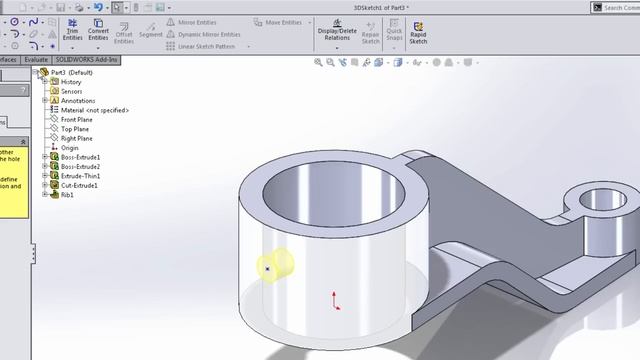Screen dimensions: 640x360
Task: Click the Previous View icon
Action: pos(342,62)
